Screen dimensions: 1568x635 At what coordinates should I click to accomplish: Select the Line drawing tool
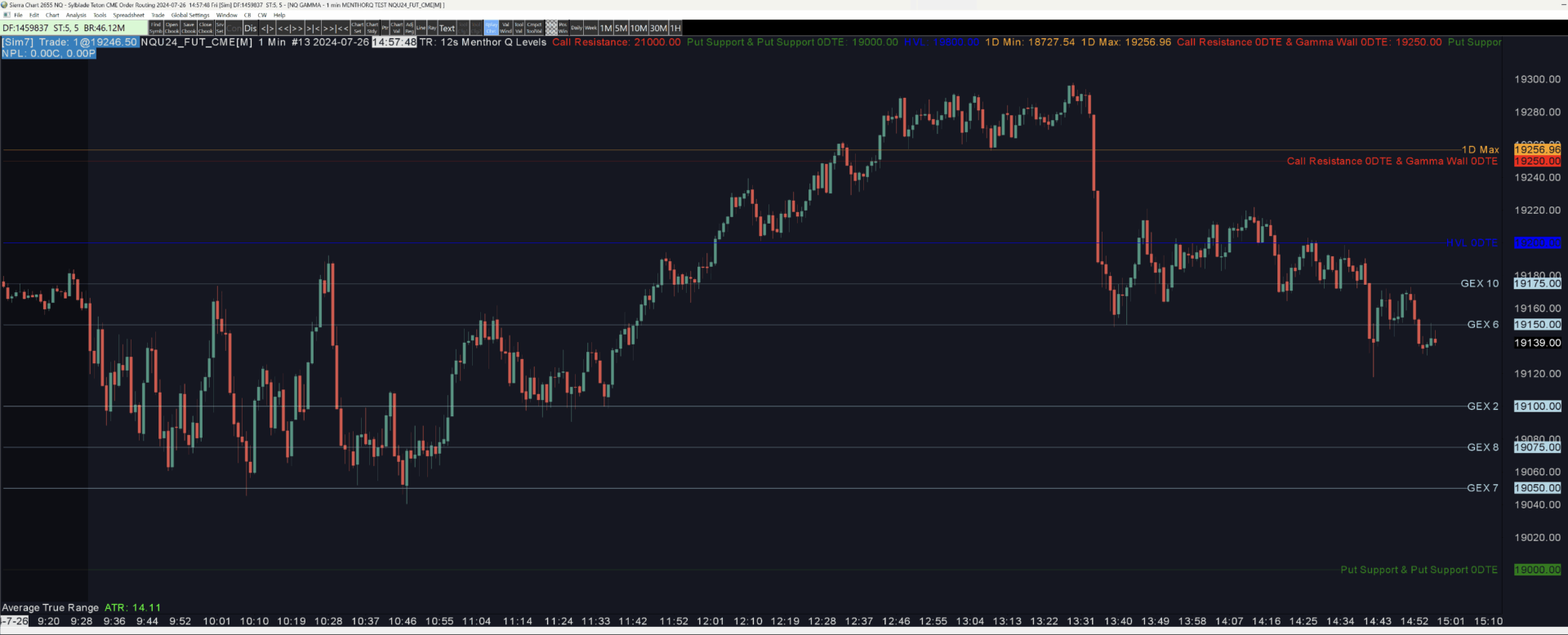421,28
